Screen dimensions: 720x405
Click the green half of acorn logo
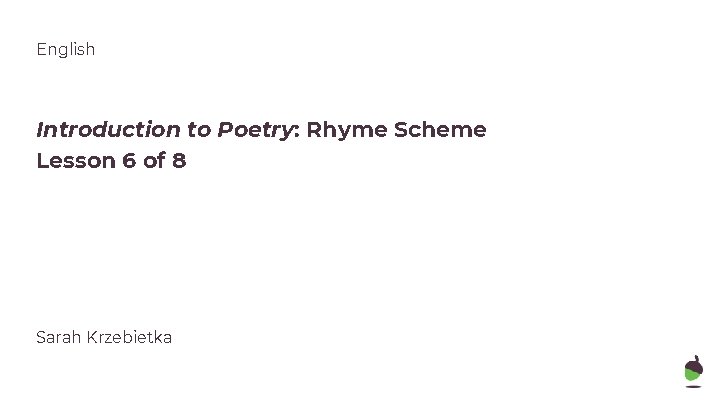point(692,374)
